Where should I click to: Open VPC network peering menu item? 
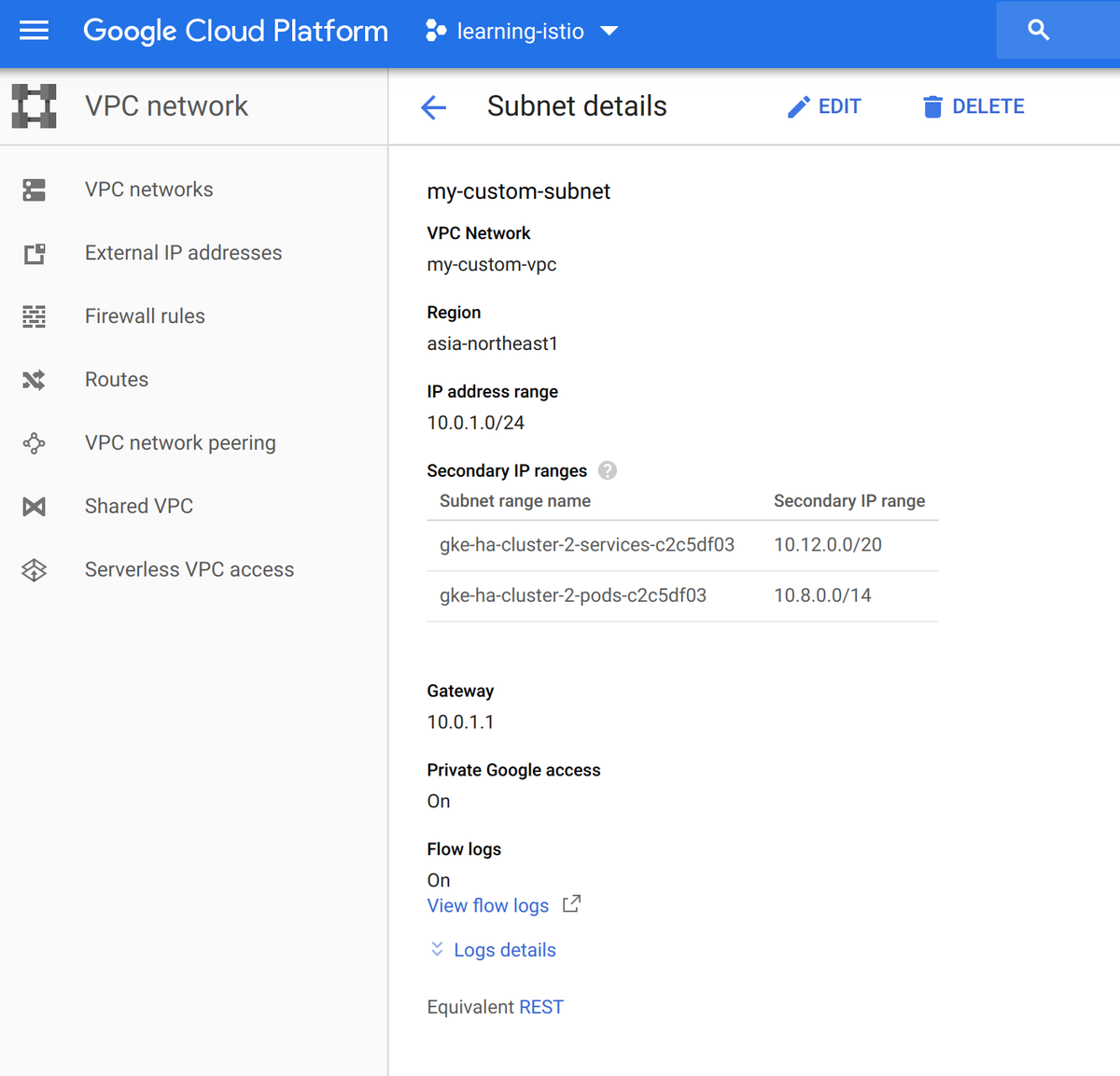(180, 443)
